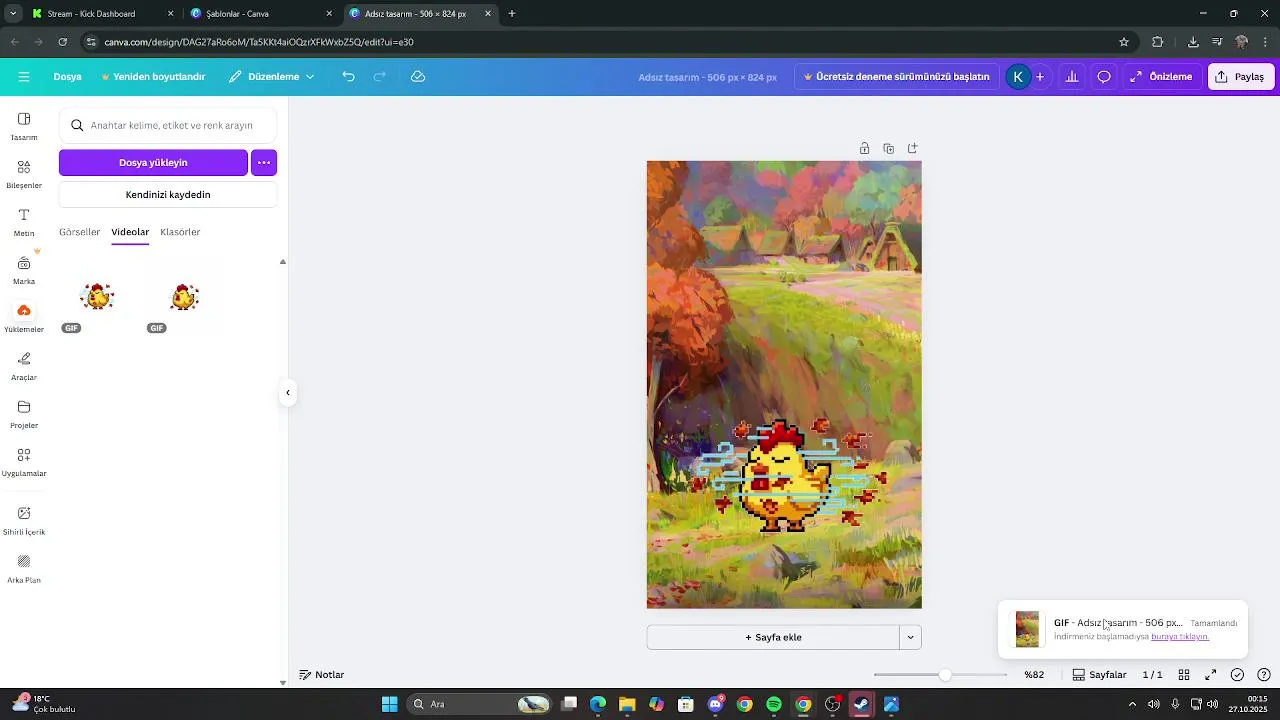This screenshot has height=720, width=1280.
Task: Click the zoom slider handle
Action: pos(945,675)
